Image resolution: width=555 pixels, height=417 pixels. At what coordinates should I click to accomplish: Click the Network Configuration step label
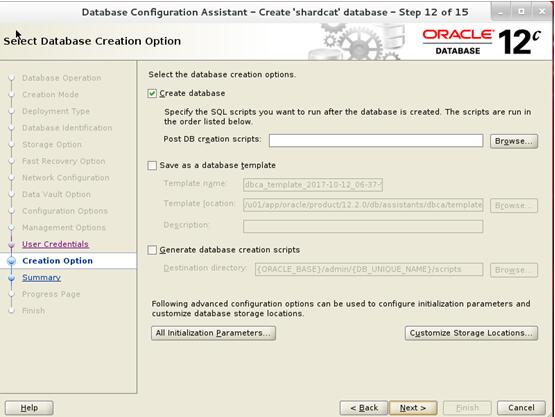(x=65, y=178)
